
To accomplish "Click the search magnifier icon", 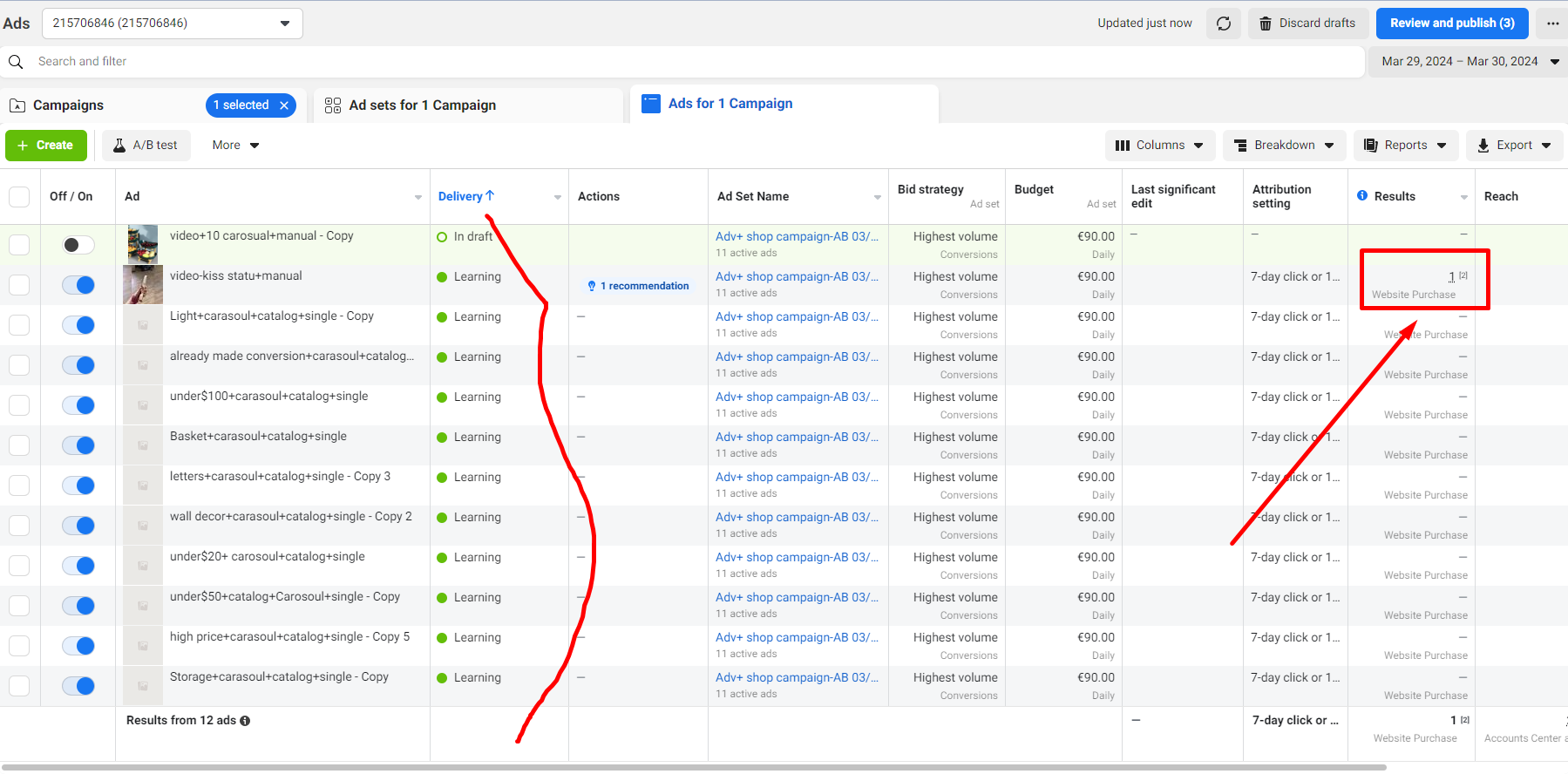I will point(16,62).
